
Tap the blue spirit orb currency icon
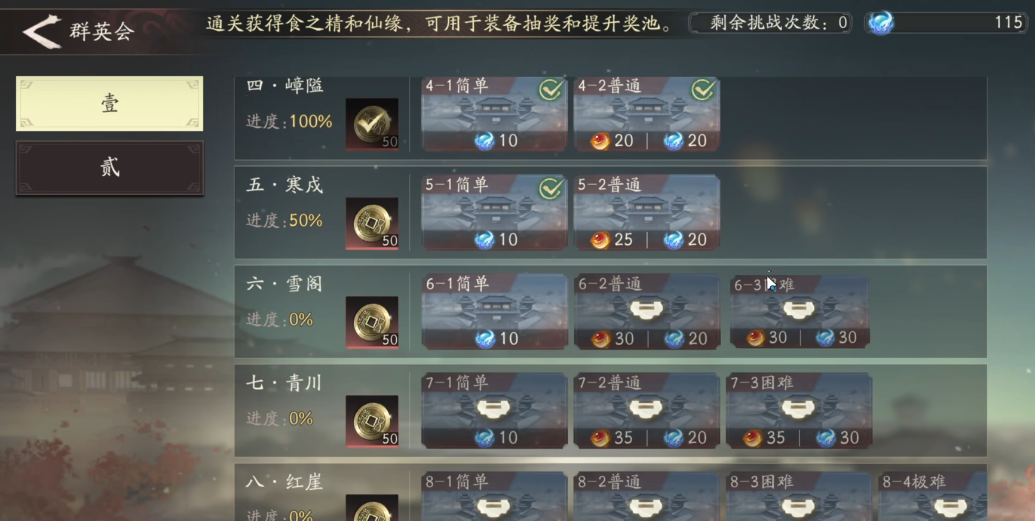click(x=881, y=23)
